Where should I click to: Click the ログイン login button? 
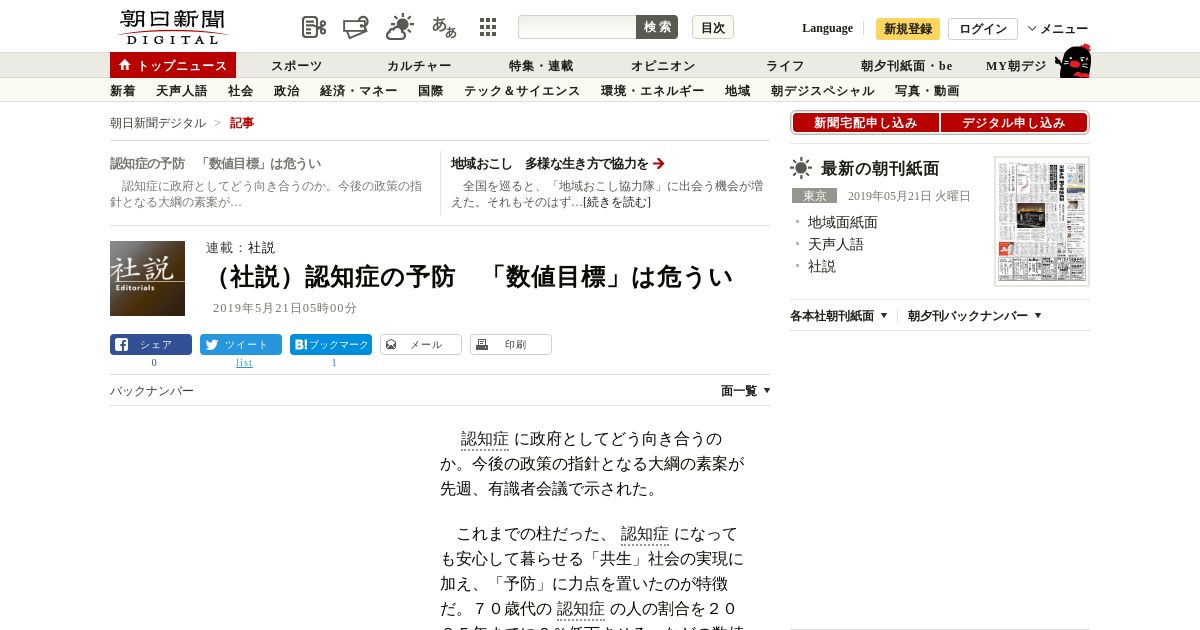983,29
